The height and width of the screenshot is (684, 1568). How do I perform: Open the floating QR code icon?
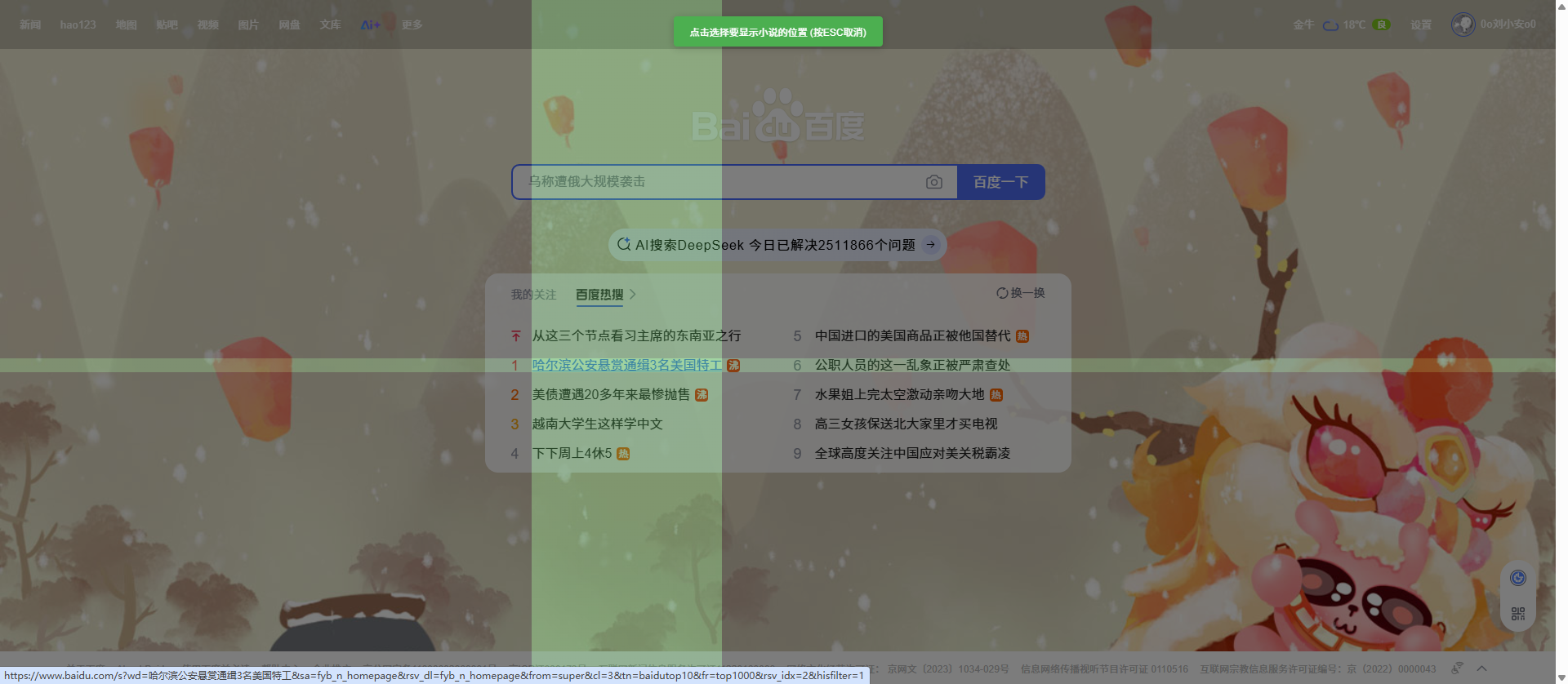tap(1518, 614)
